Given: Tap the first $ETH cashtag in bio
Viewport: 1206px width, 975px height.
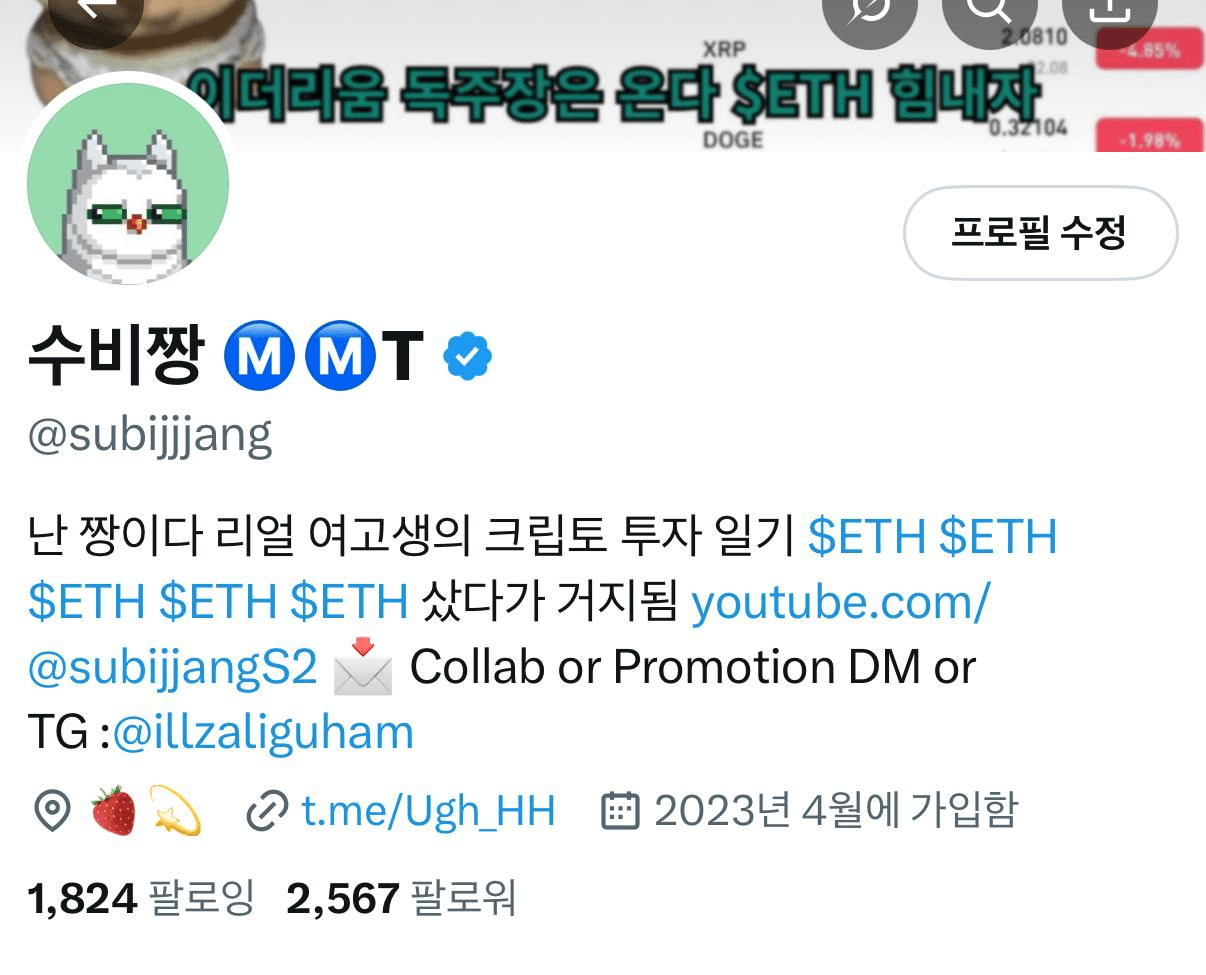Looking at the screenshot, I should click(867, 537).
